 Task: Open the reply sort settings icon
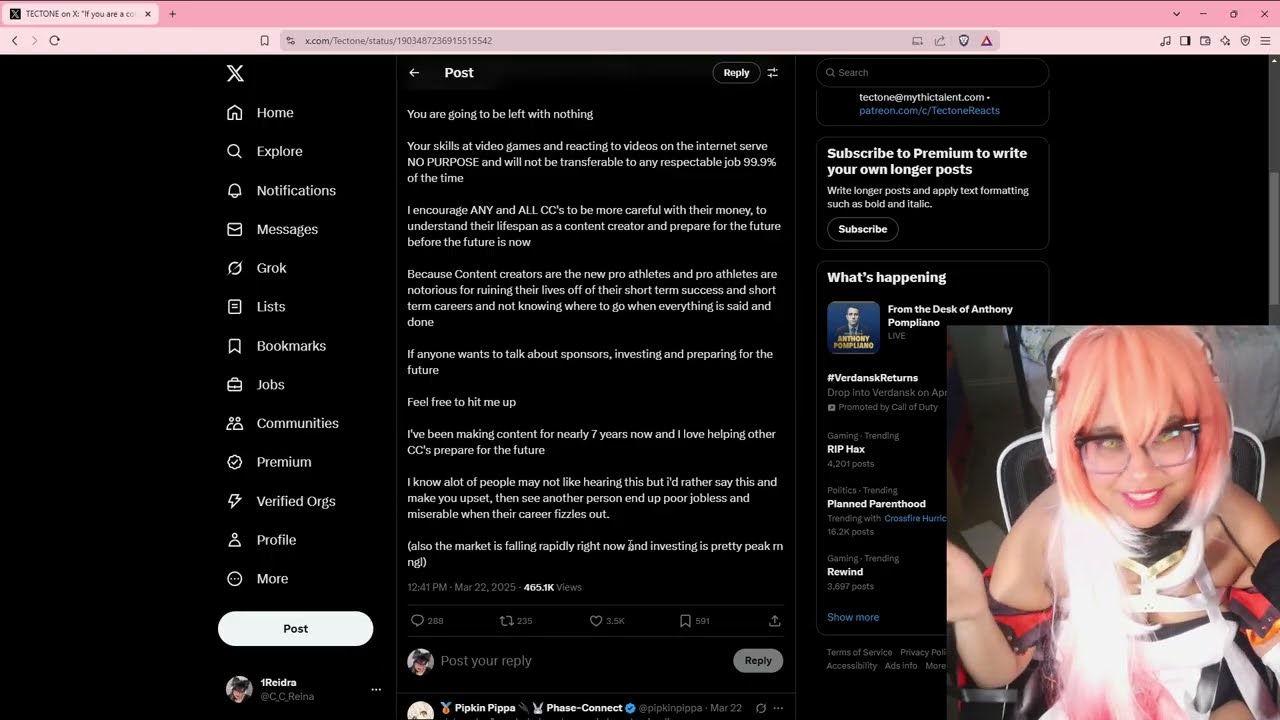coord(772,73)
